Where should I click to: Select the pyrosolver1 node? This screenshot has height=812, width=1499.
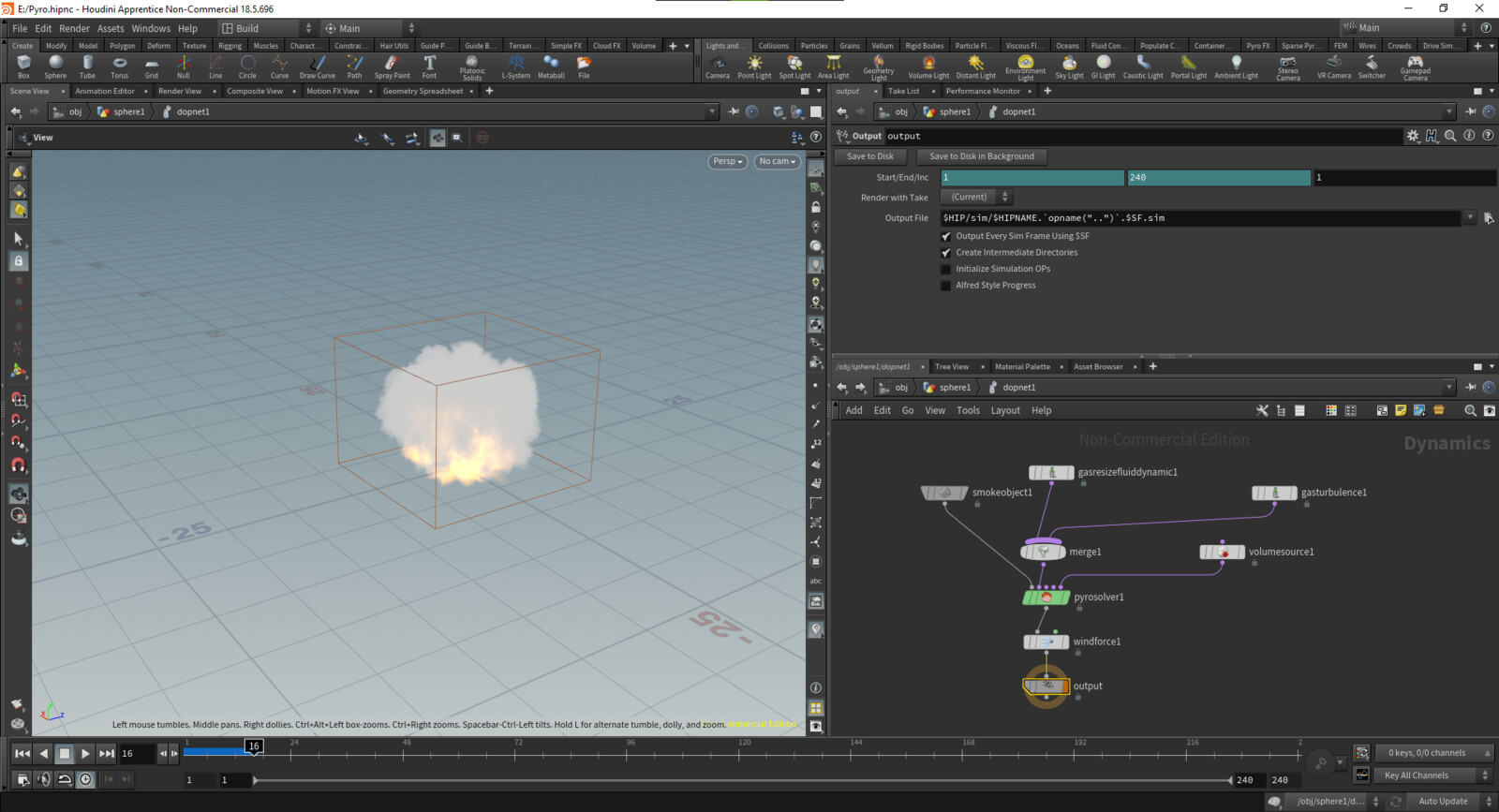[1046, 597]
